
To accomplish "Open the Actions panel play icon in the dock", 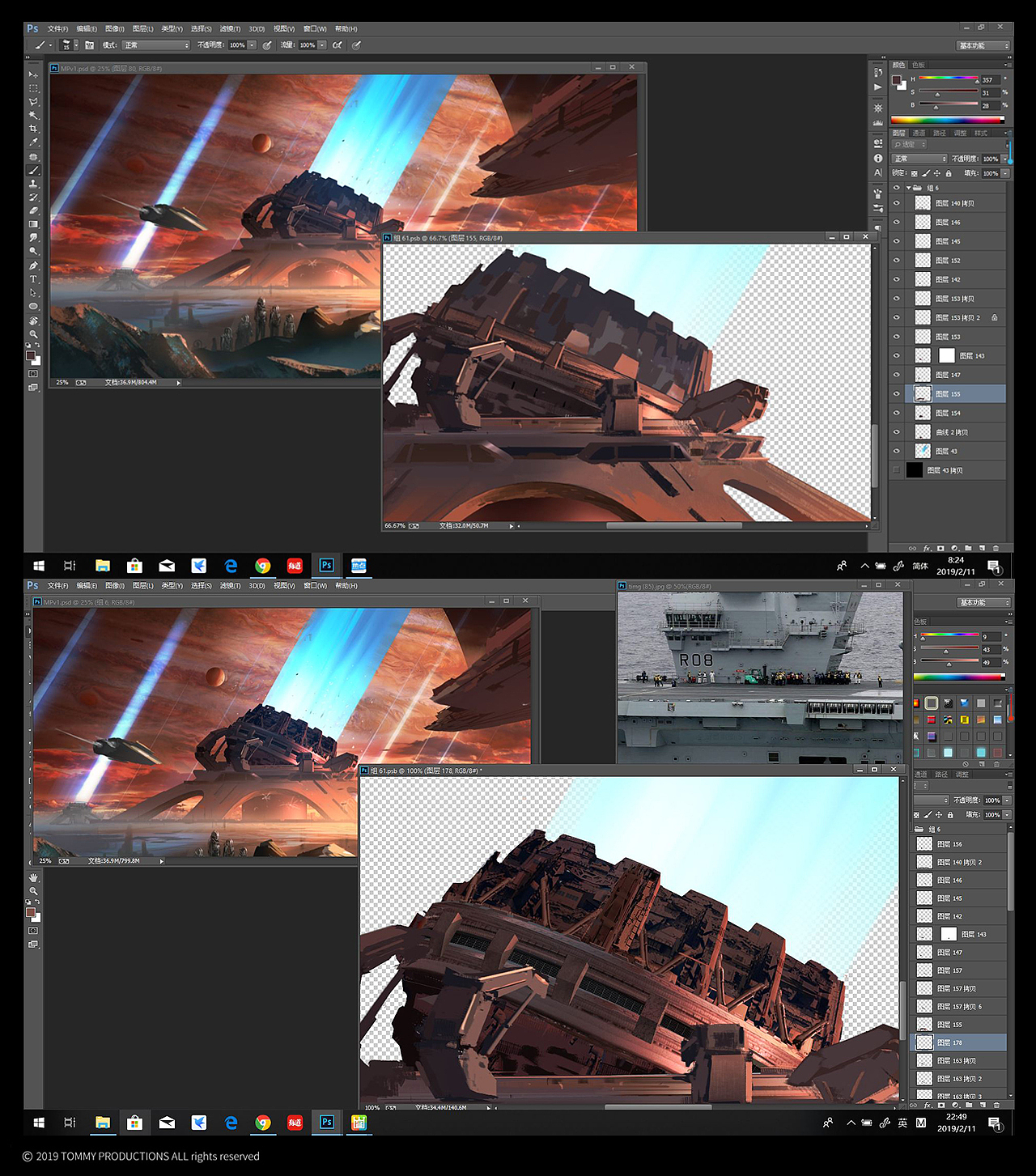I will coord(878,87).
